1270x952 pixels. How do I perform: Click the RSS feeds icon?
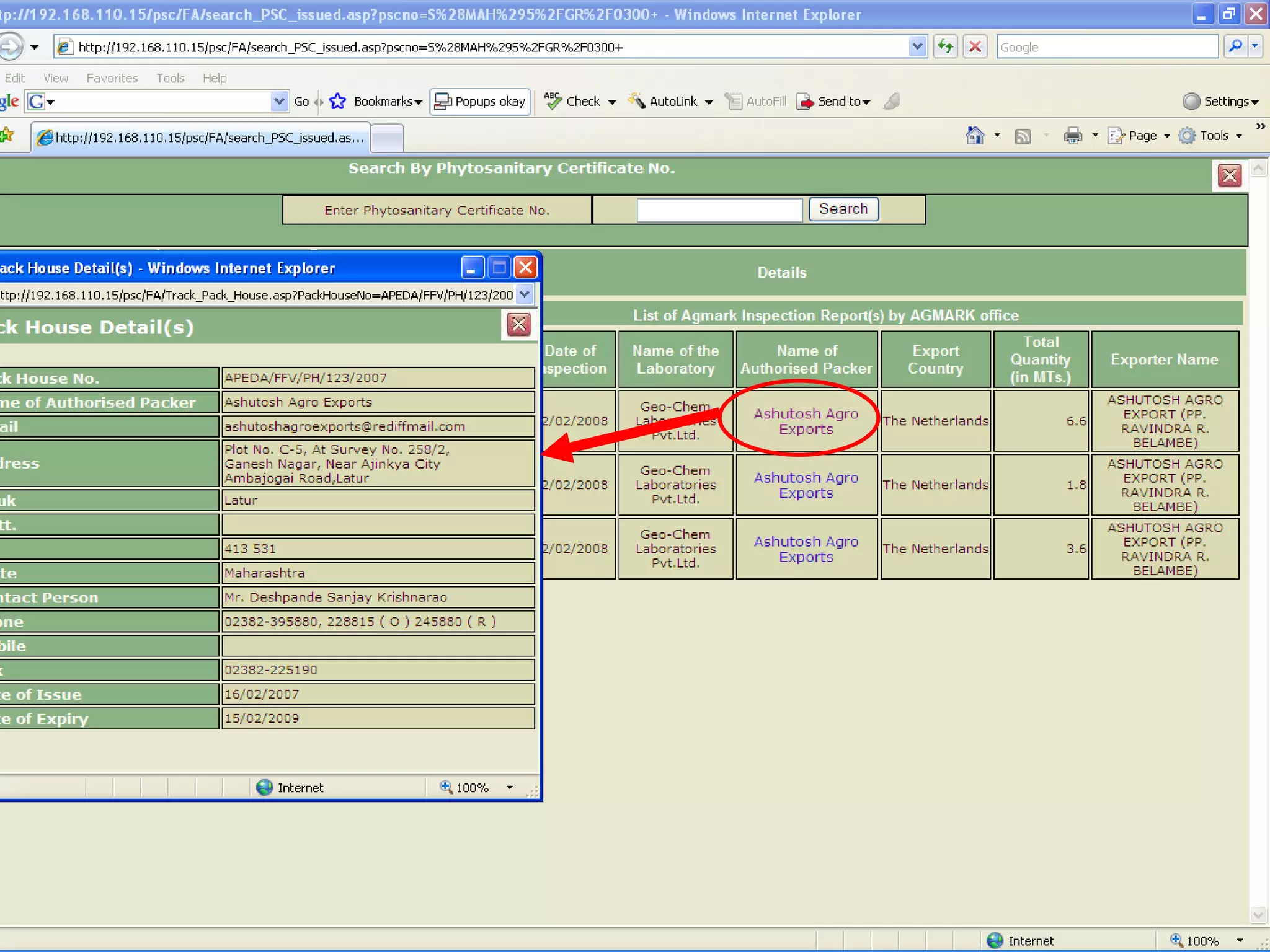1023,136
